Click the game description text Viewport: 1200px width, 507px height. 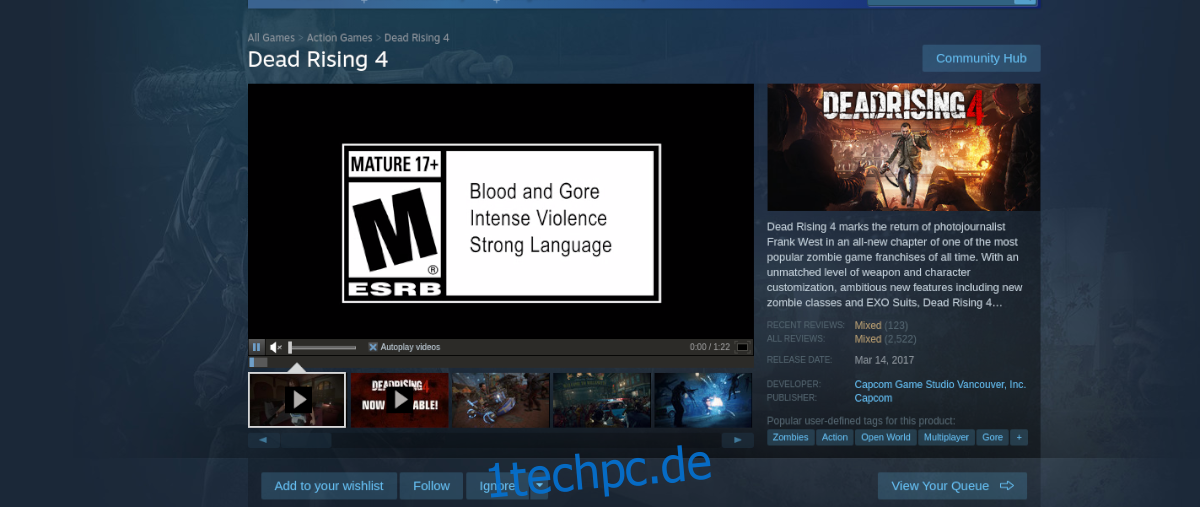point(896,264)
